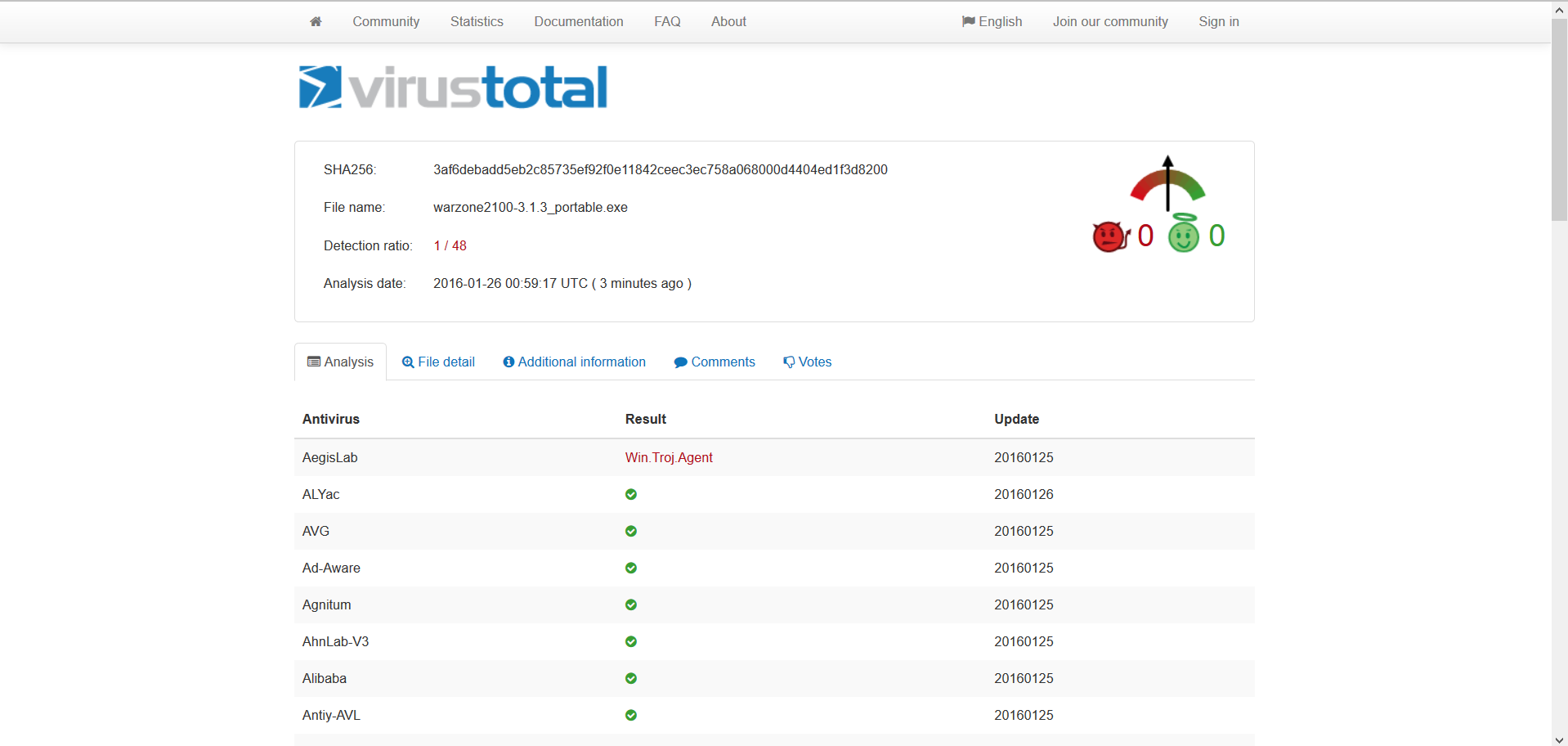Click the analysis date value
The width and height of the screenshot is (1568, 746).
click(562, 283)
